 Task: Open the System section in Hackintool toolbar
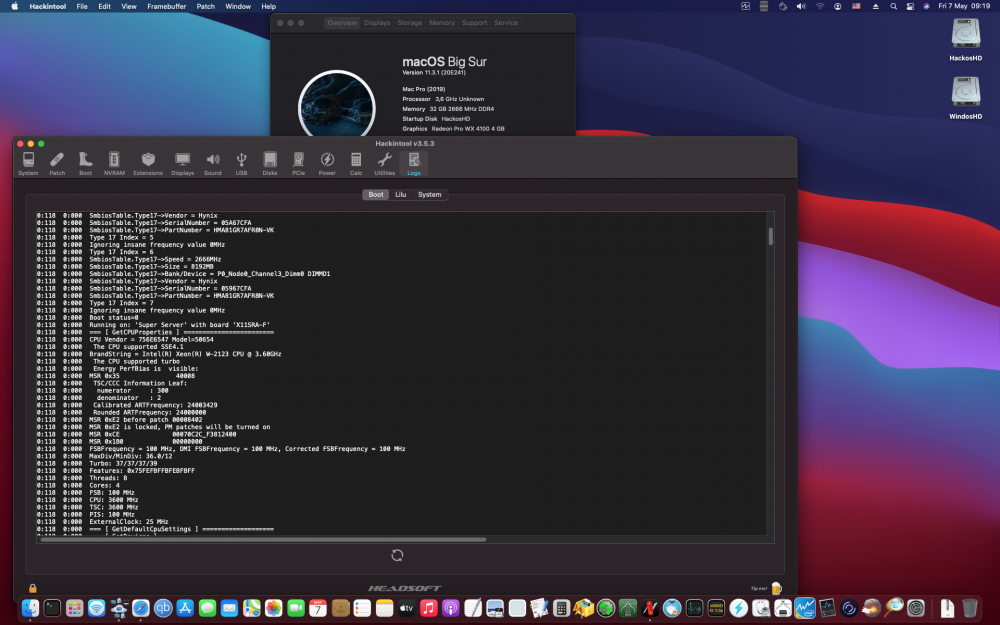pyautogui.click(x=28, y=163)
